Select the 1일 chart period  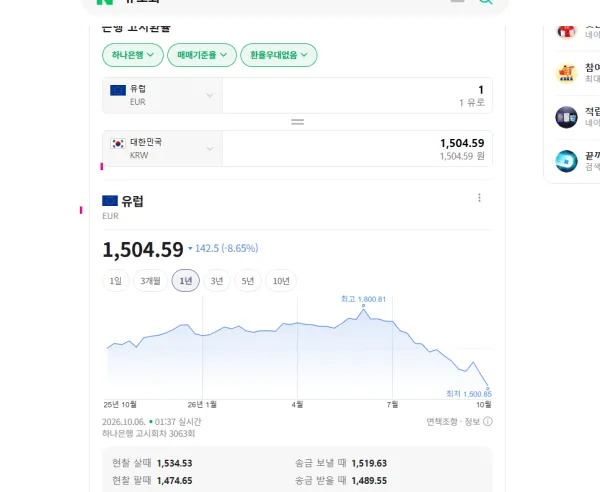pyautogui.click(x=116, y=281)
